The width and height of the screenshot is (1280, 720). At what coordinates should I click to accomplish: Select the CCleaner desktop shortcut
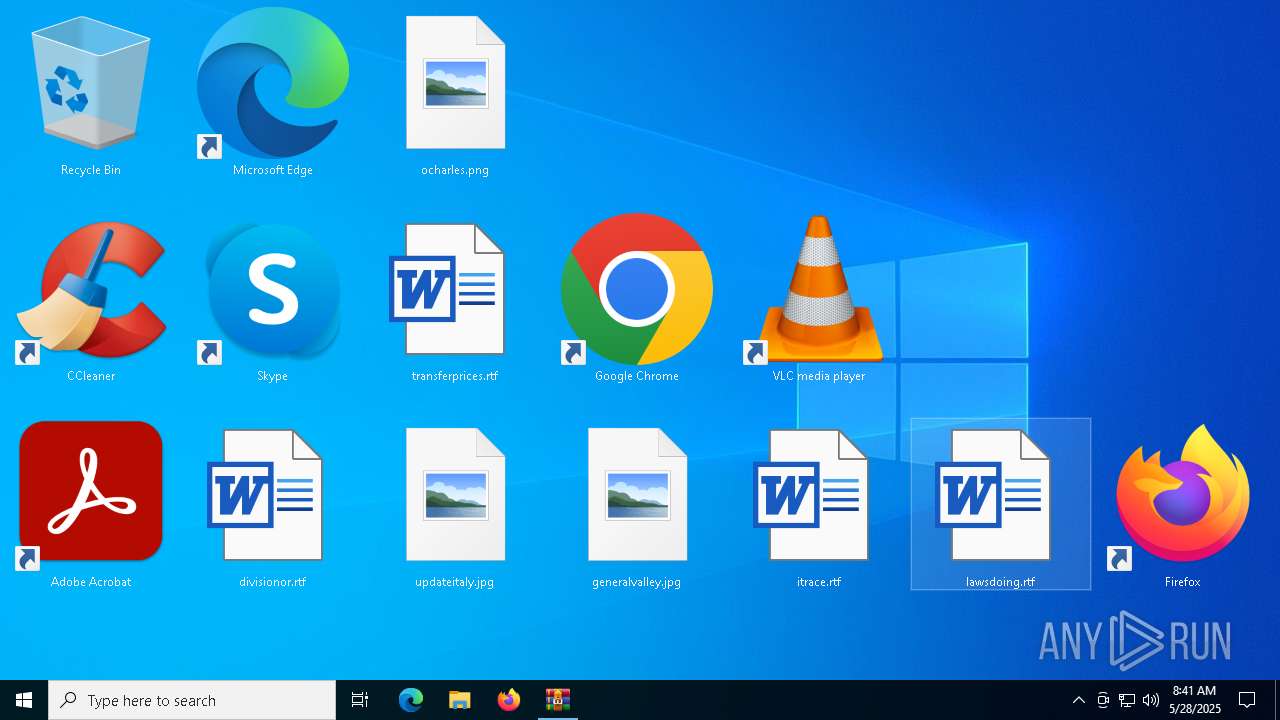tap(91, 300)
